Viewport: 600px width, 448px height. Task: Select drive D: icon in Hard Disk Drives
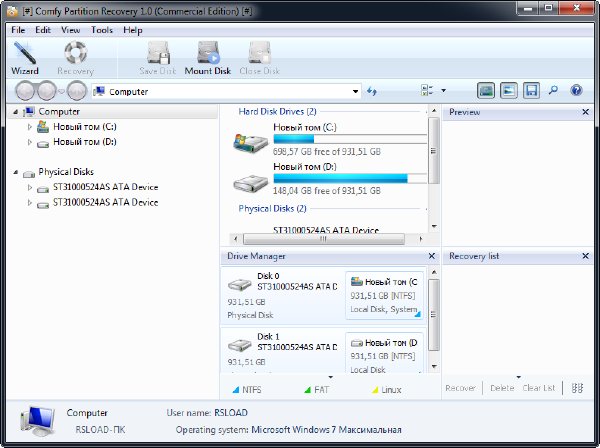point(251,184)
